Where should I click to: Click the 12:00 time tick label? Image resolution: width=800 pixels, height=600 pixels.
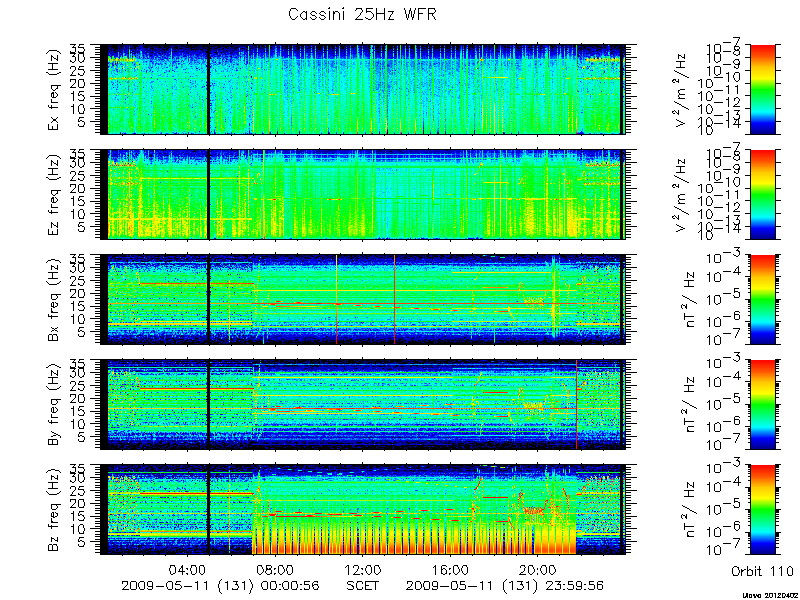[363, 569]
